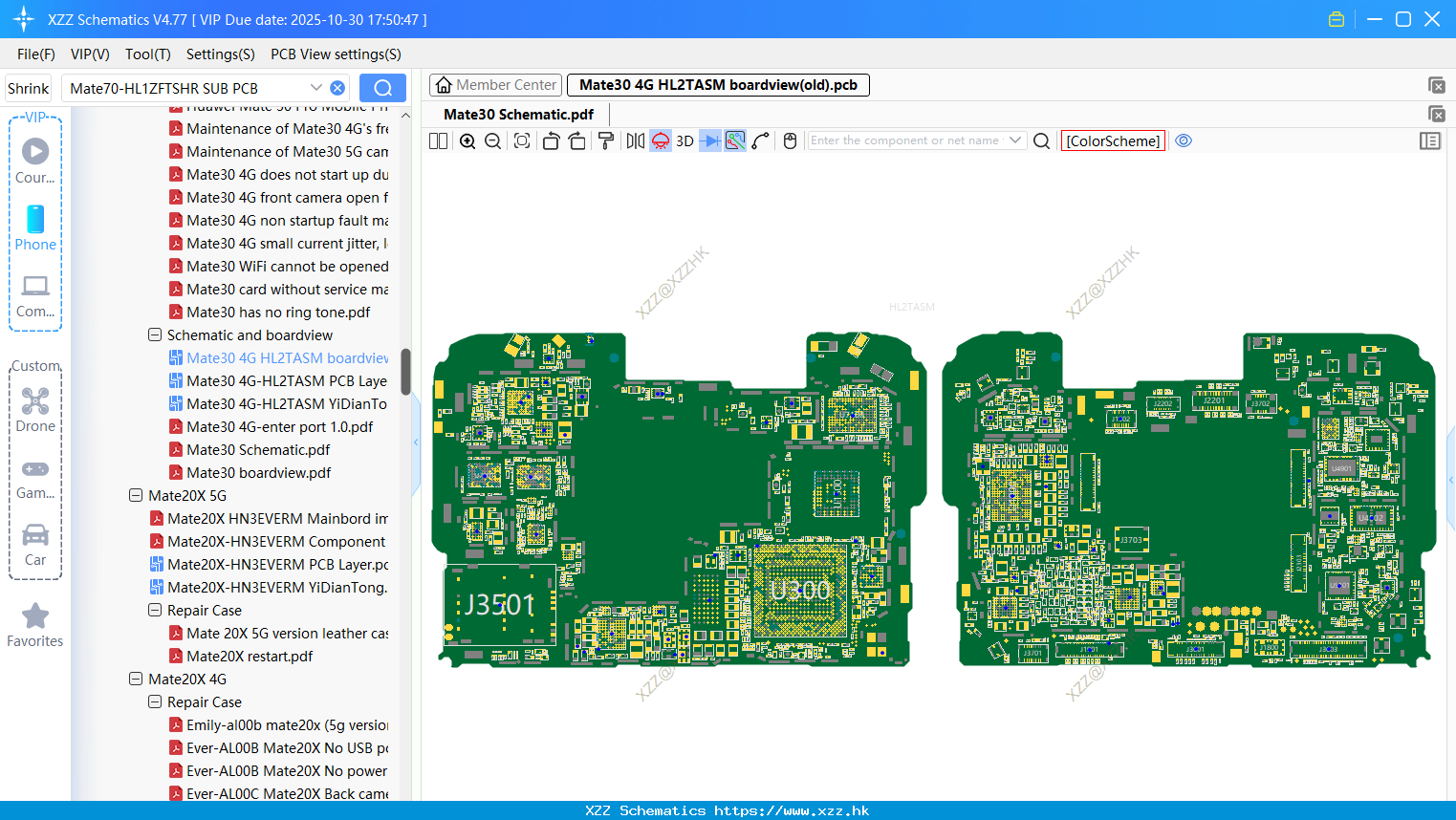Viewport: 1456px width, 820px height.
Task: Toggle the red solder point display tool
Action: 661,140
